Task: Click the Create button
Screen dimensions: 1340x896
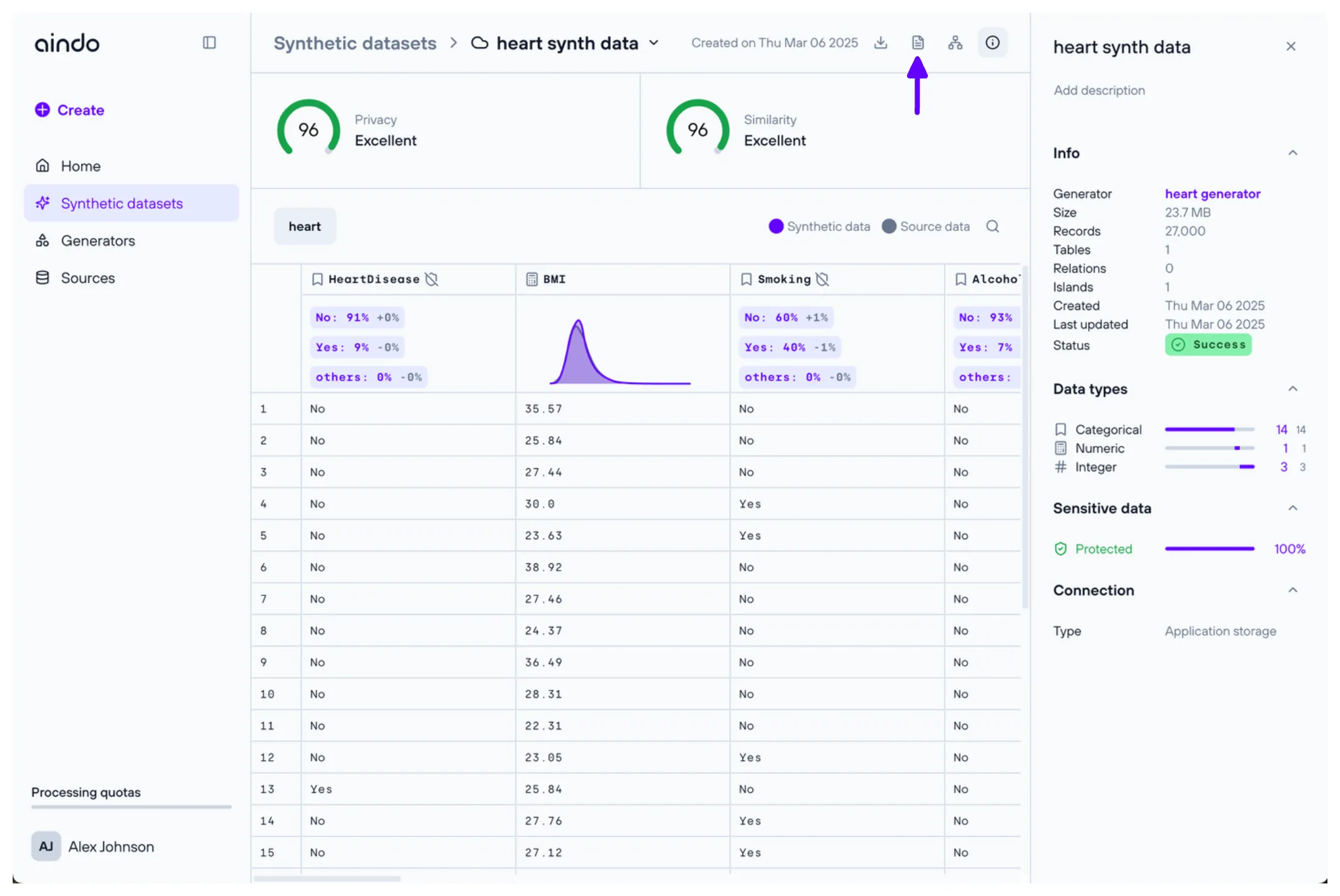Action: (x=70, y=110)
